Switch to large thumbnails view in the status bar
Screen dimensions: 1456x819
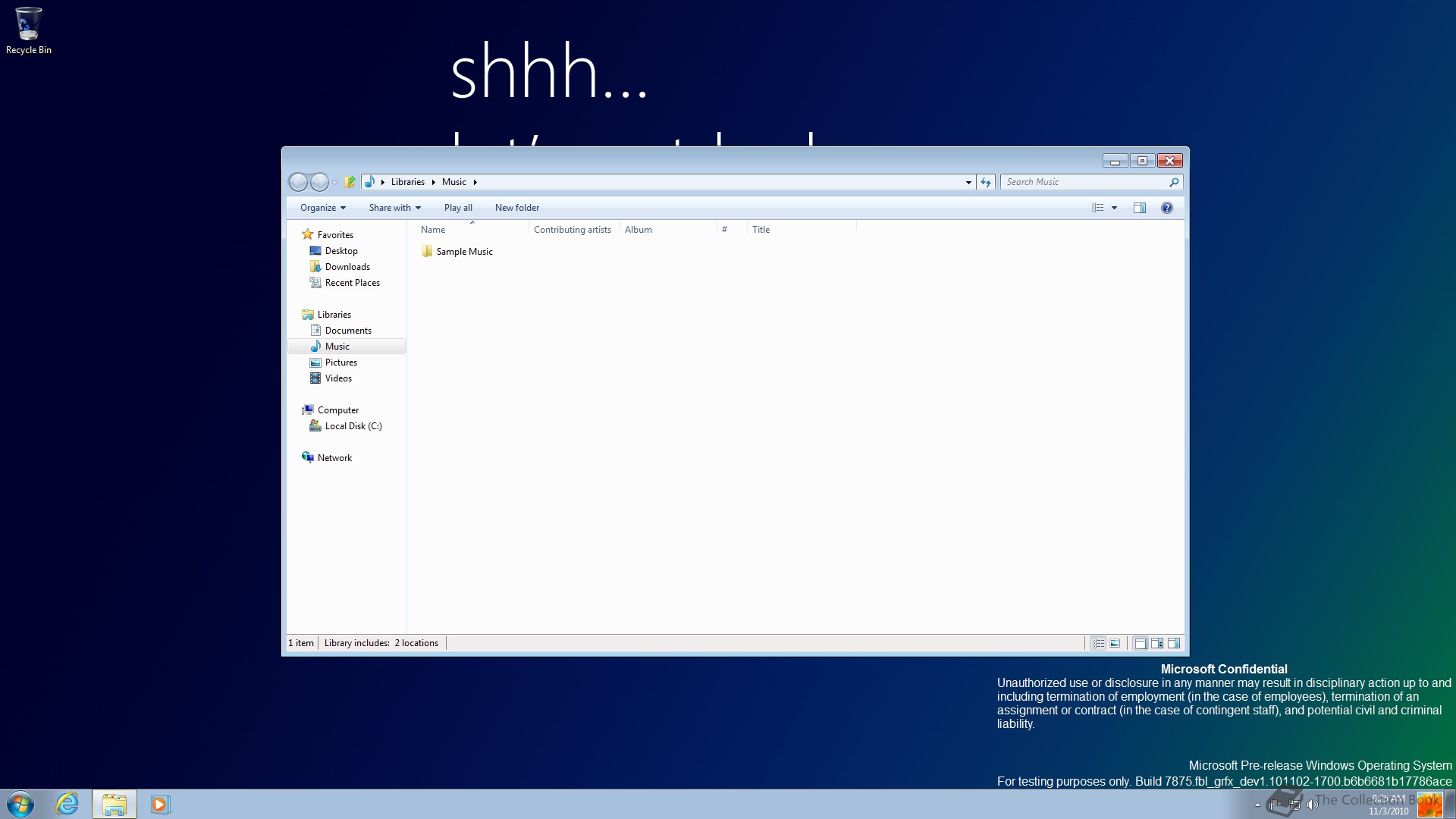(x=1115, y=643)
